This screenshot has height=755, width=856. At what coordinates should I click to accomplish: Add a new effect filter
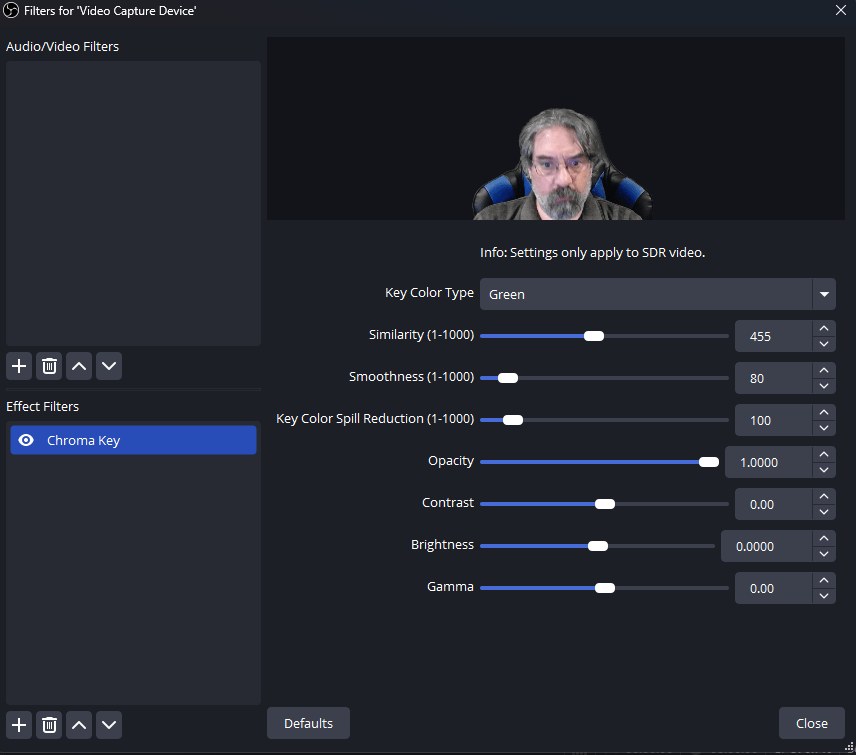tap(19, 724)
